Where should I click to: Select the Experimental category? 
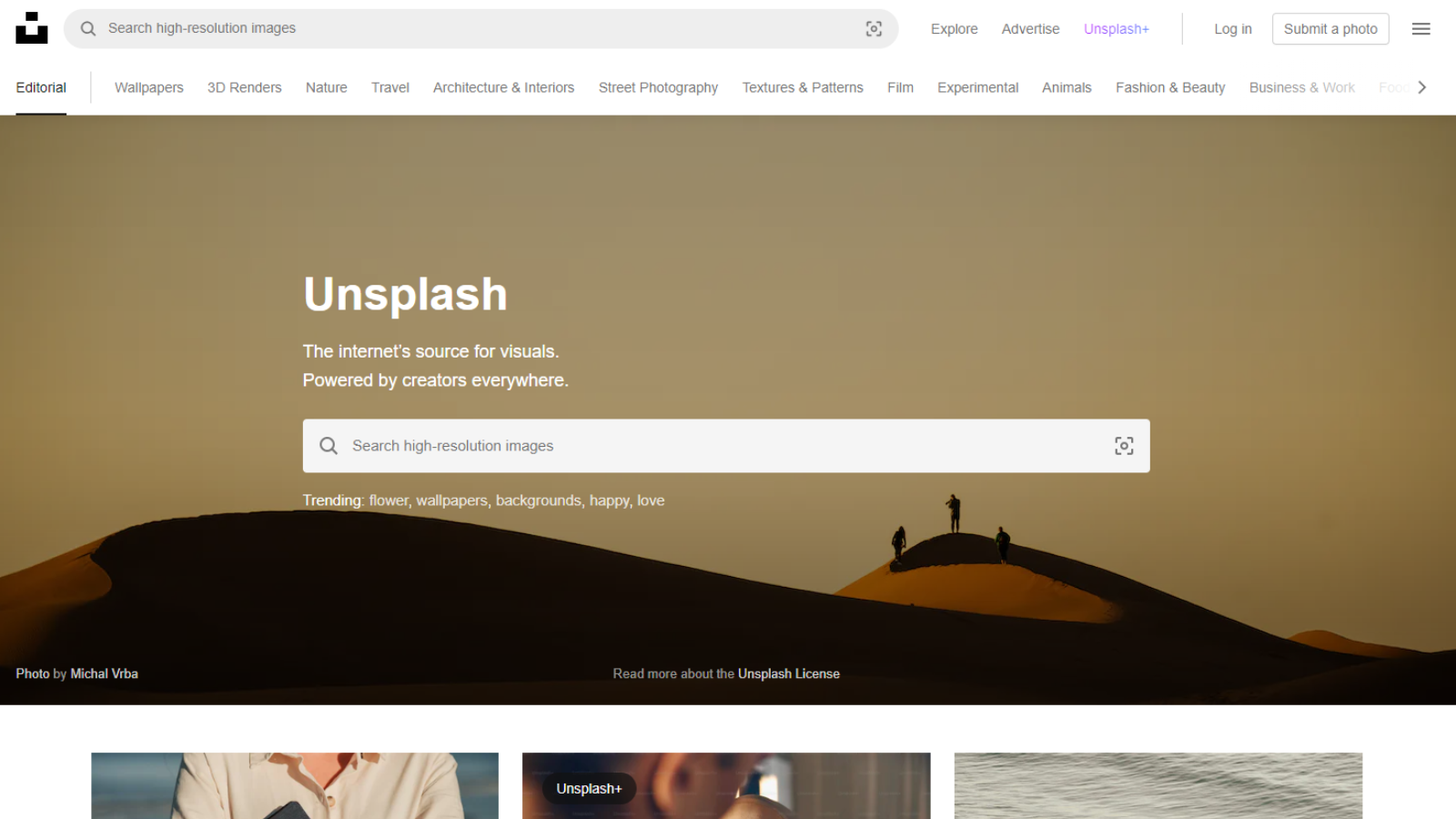pos(977,87)
